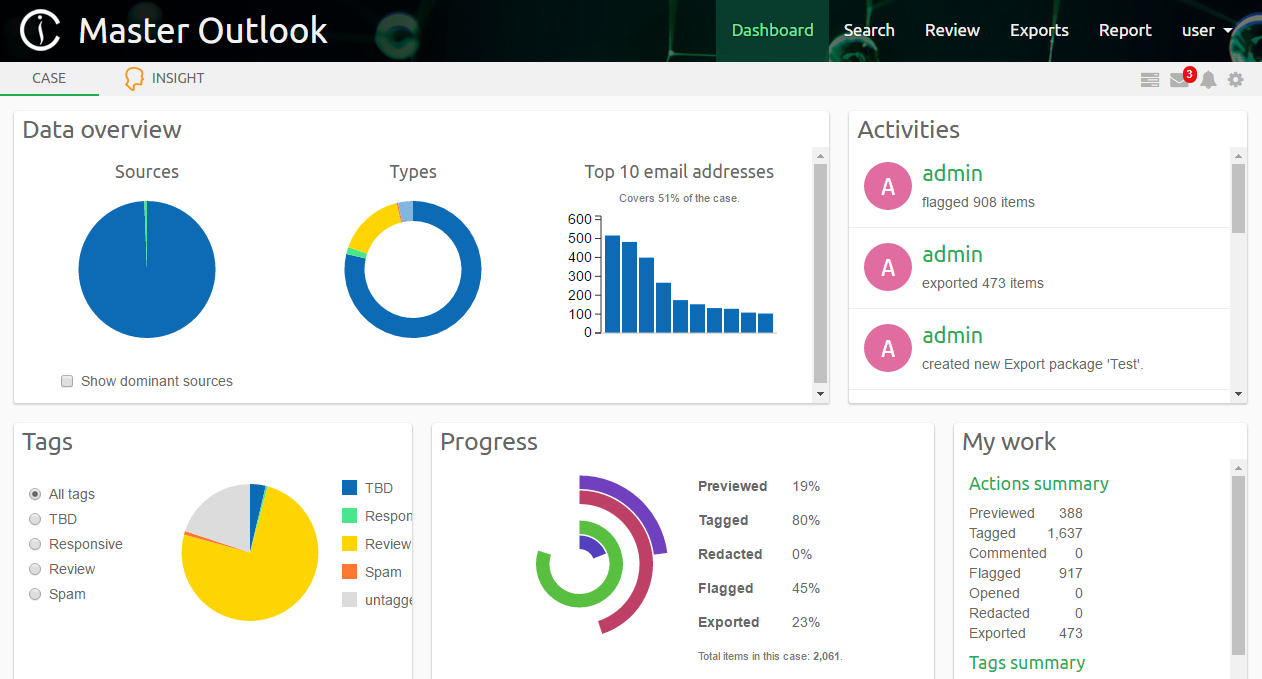Enable Show dominant sources
This screenshot has width=1262, height=679.
tap(66, 380)
